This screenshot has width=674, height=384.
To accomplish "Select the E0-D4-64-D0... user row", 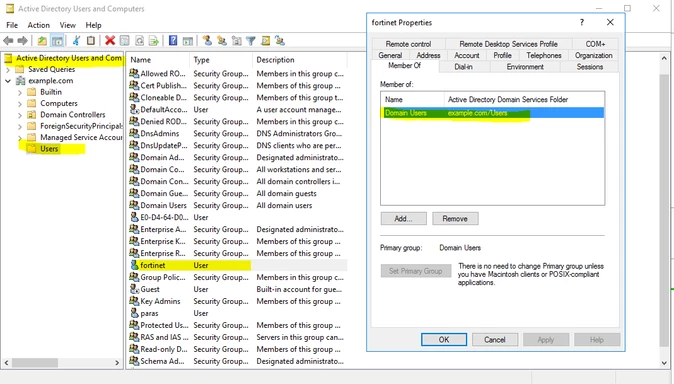I will point(238,217).
